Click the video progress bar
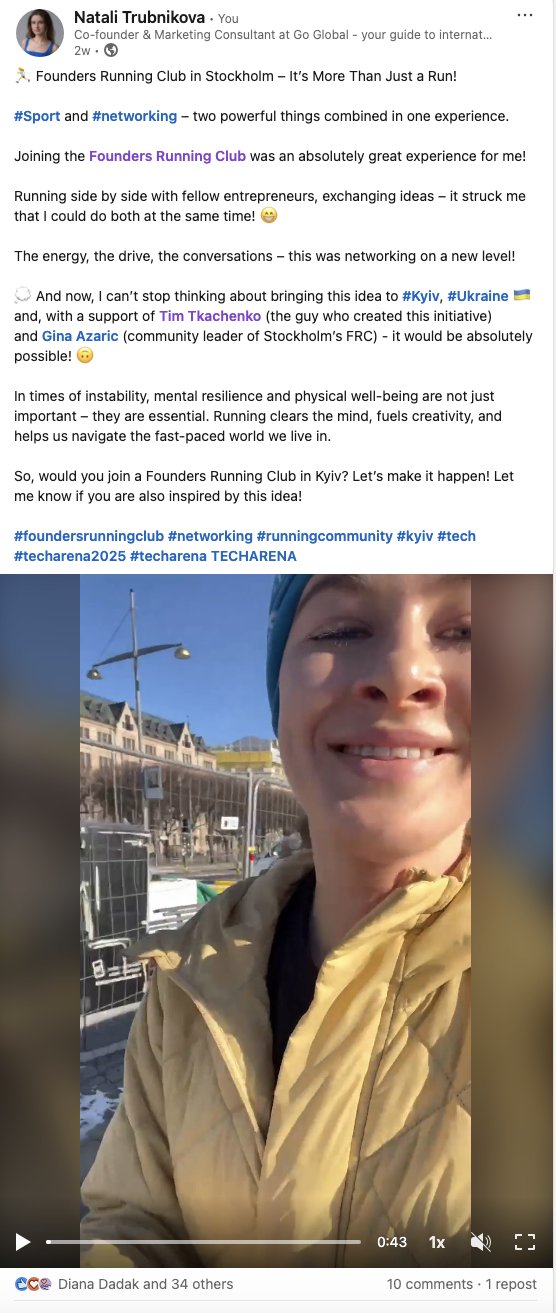556x1313 pixels. [x=204, y=1242]
